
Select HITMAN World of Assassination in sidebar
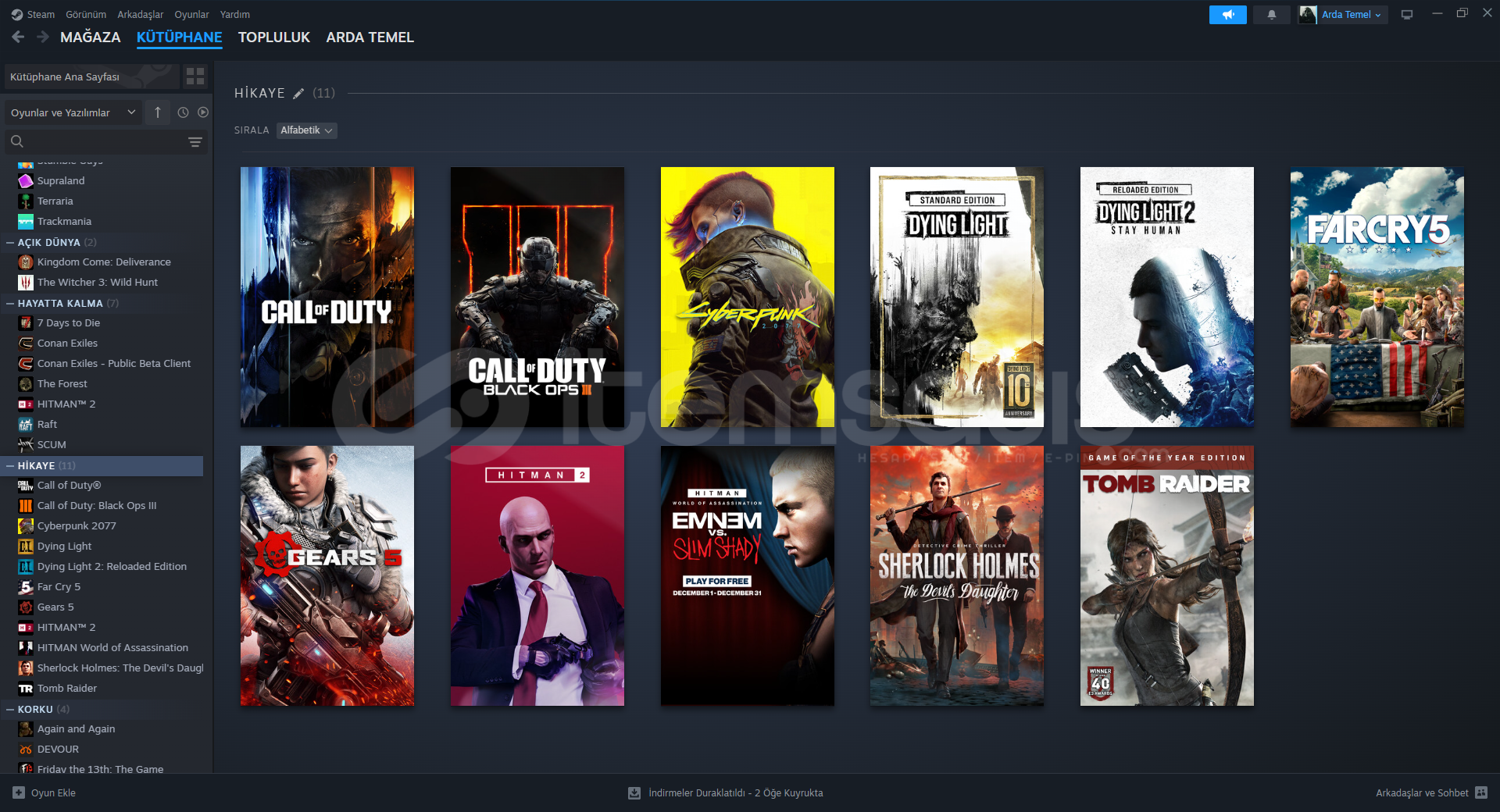point(112,647)
